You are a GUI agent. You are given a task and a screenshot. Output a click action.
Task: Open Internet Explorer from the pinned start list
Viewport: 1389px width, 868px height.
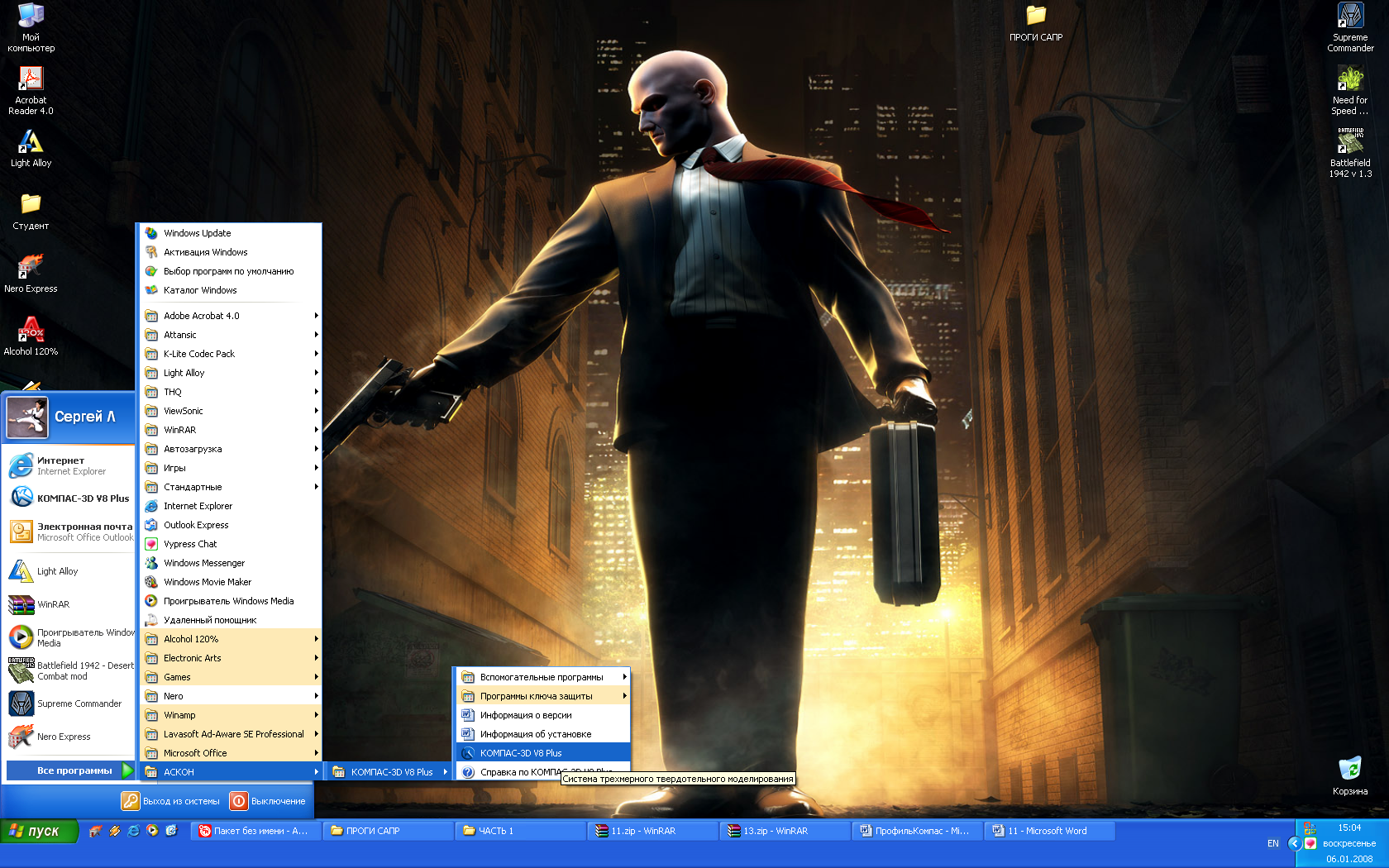[69, 465]
